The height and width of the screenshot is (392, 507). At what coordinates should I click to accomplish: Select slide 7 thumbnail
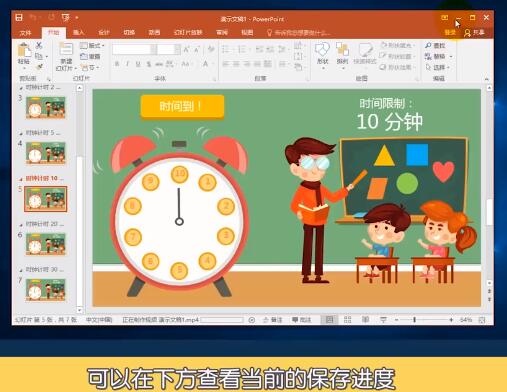[x=46, y=290]
